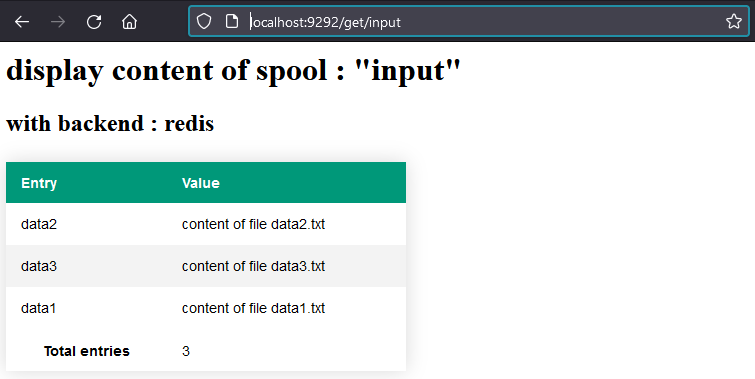The width and height of the screenshot is (755, 379).
Task: Reload the current page
Action: click(x=94, y=22)
